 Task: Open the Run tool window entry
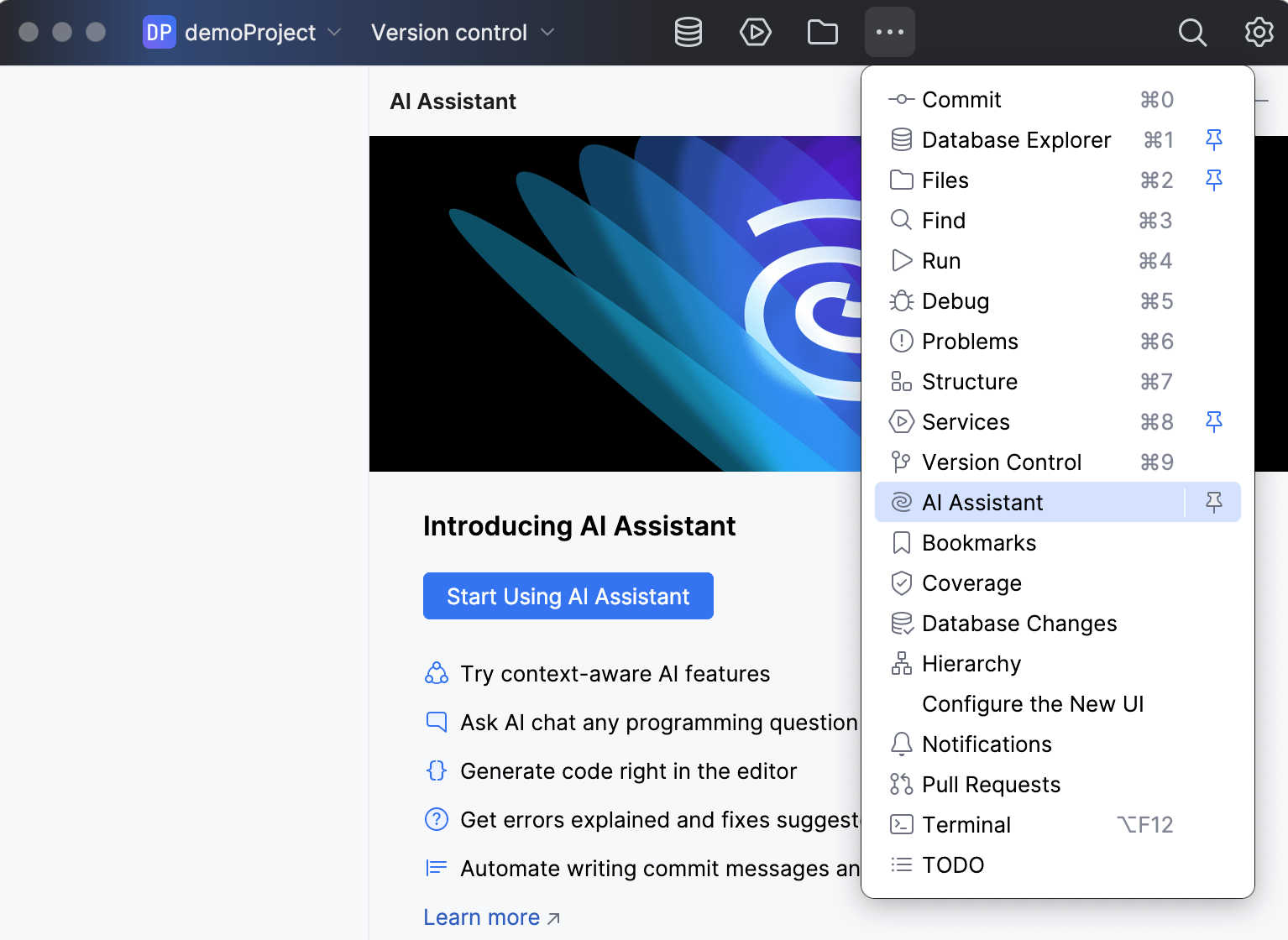[1058, 260]
